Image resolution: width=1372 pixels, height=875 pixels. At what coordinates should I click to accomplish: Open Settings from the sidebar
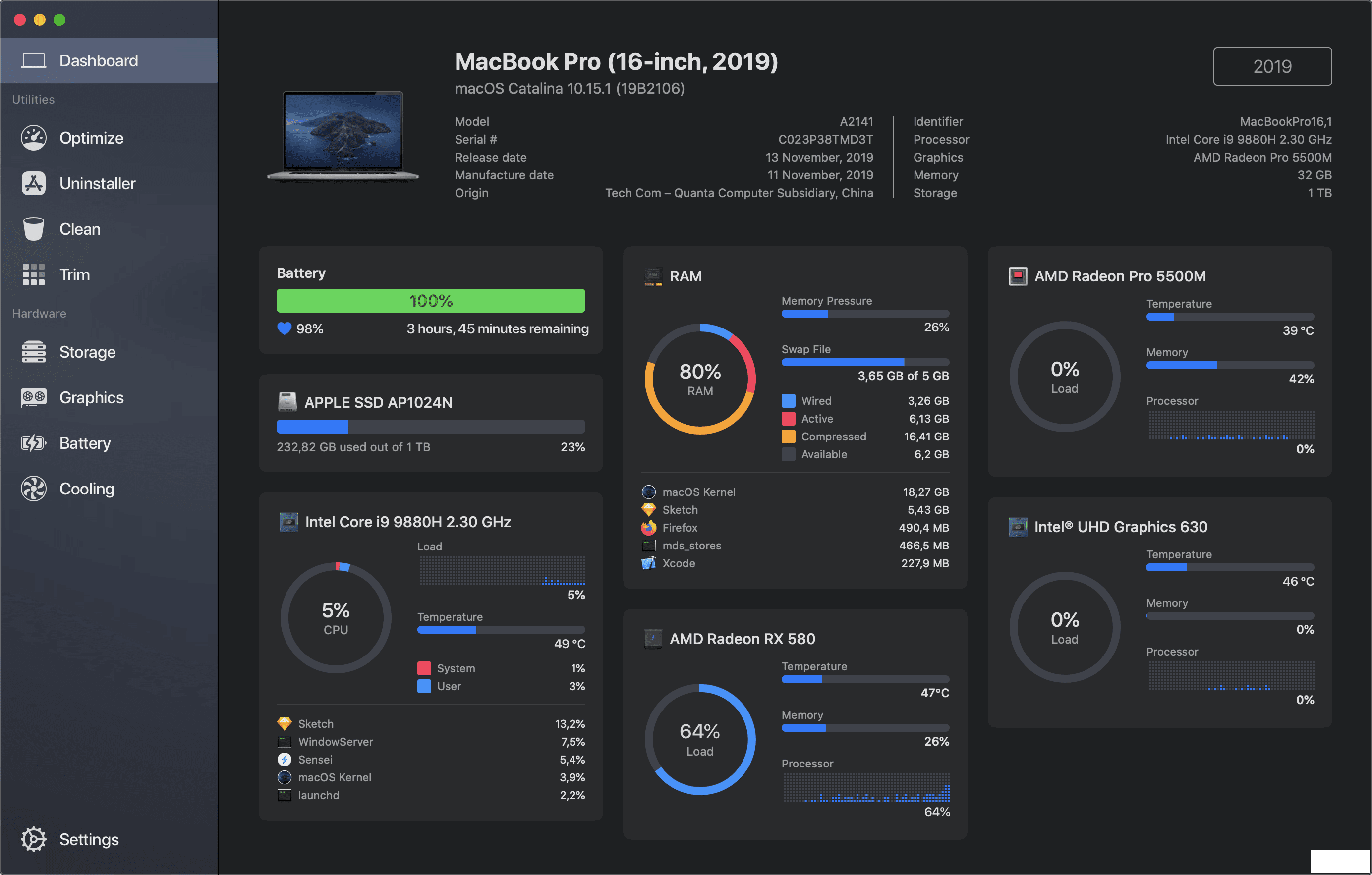click(110, 840)
